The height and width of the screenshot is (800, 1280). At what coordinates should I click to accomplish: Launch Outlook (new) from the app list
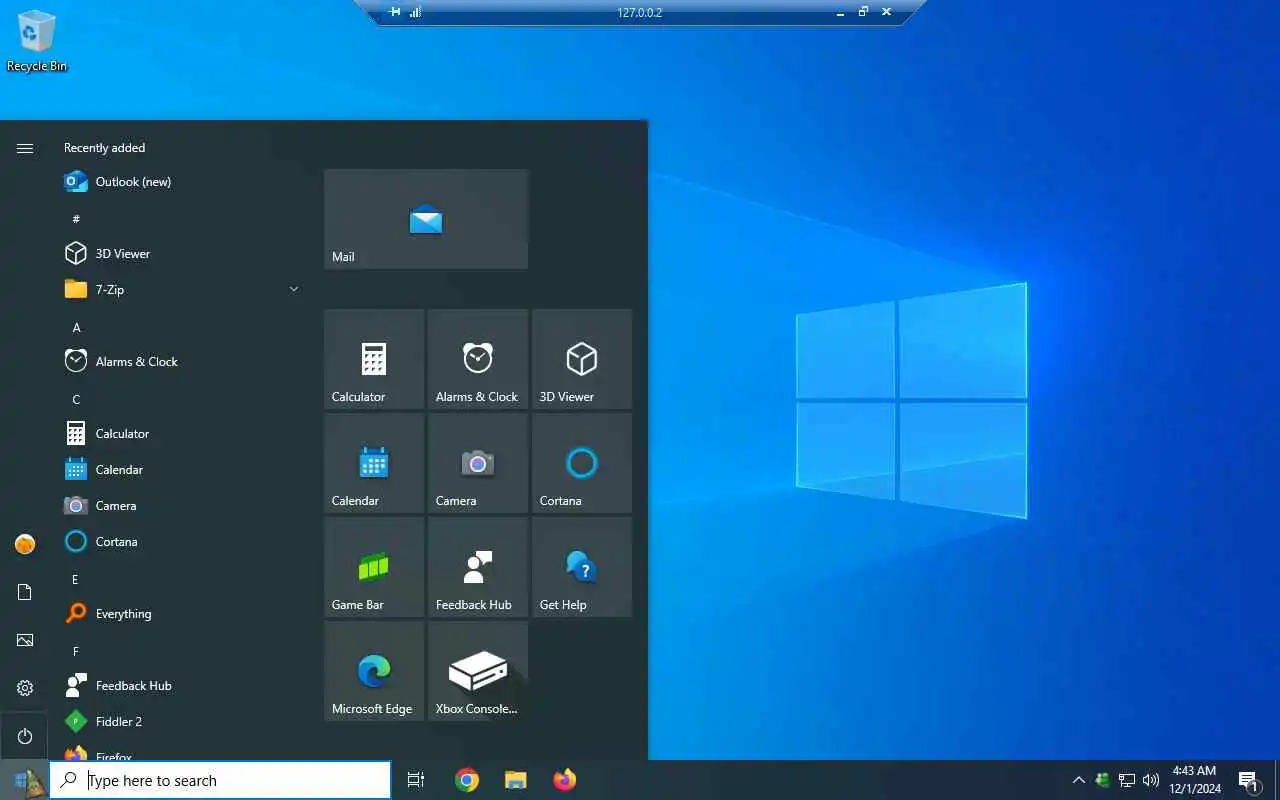click(x=180, y=182)
